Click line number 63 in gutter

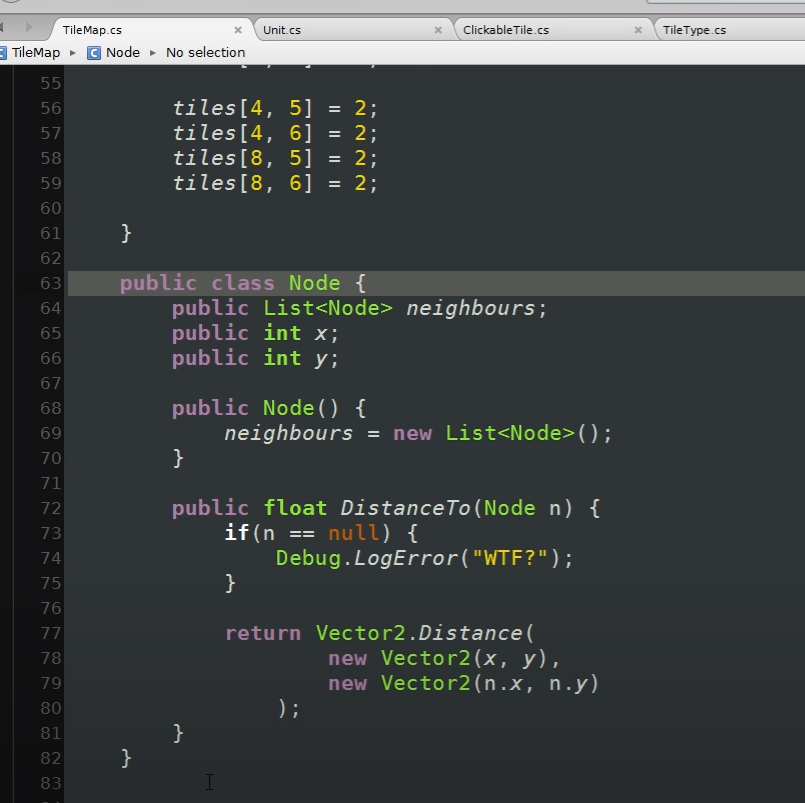(x=50, y=283)
